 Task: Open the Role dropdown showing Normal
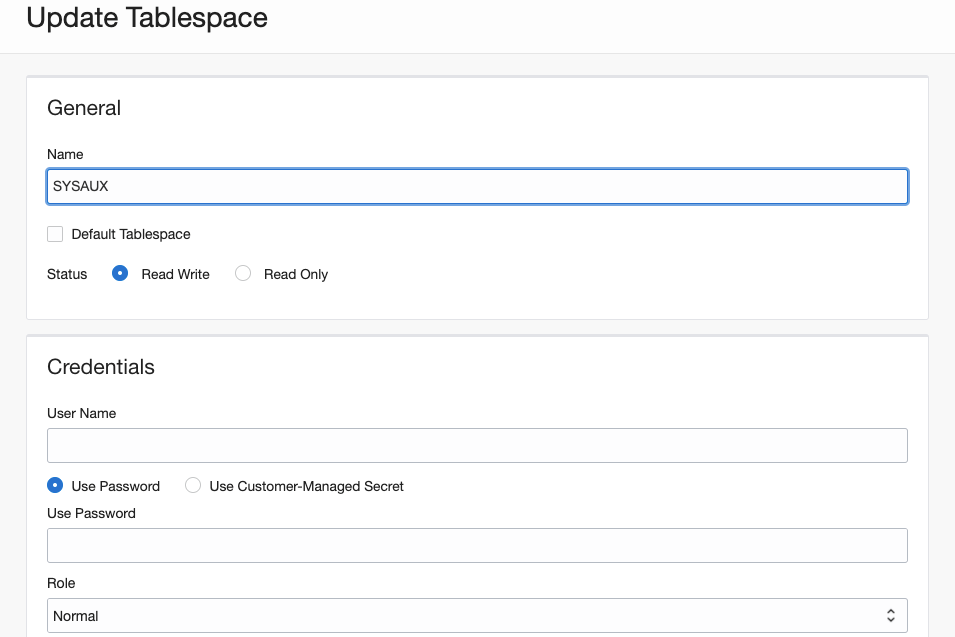pos(477,616)
